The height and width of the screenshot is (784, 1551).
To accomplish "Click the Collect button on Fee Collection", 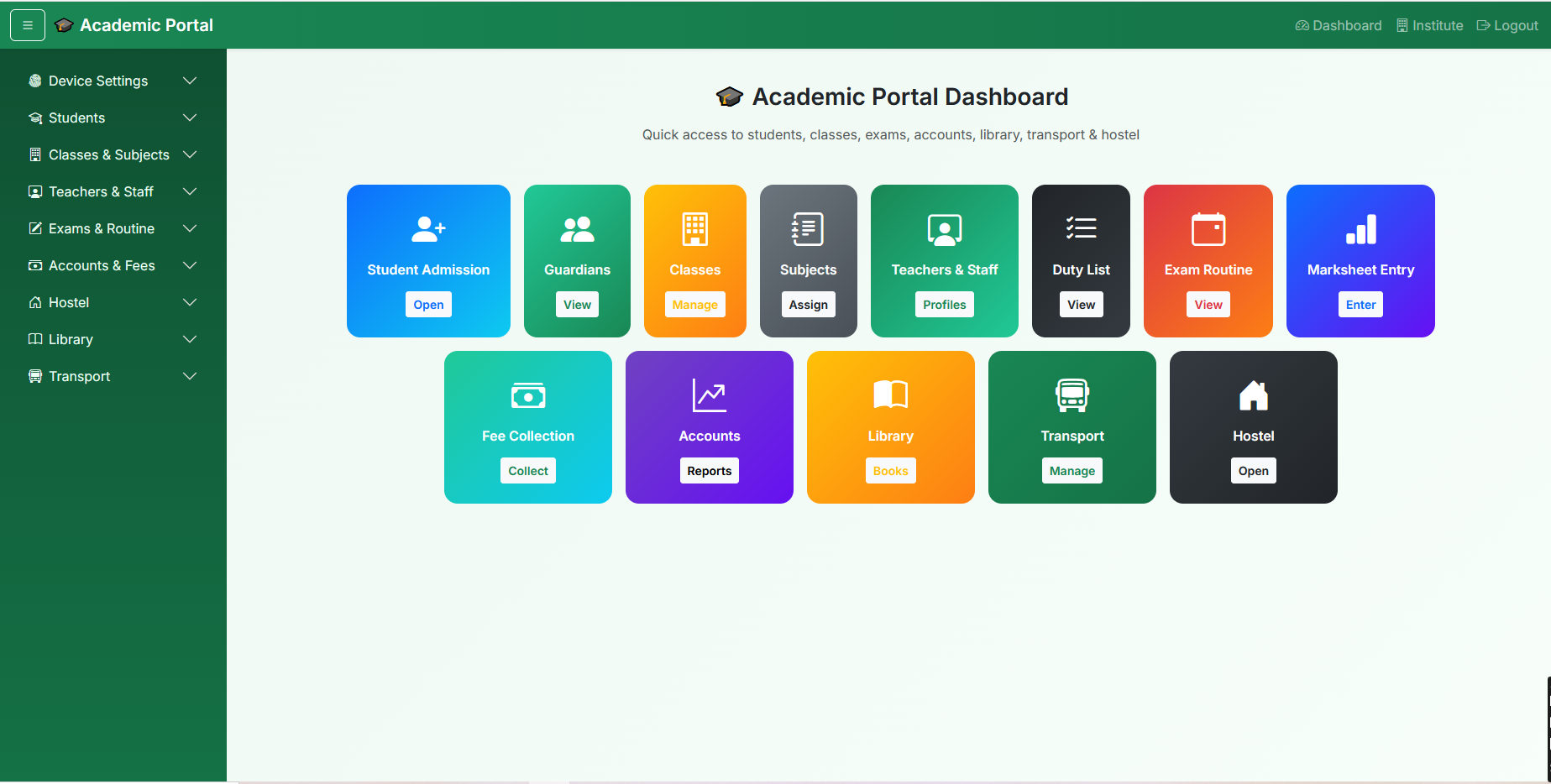I will (x=527, y=470).
